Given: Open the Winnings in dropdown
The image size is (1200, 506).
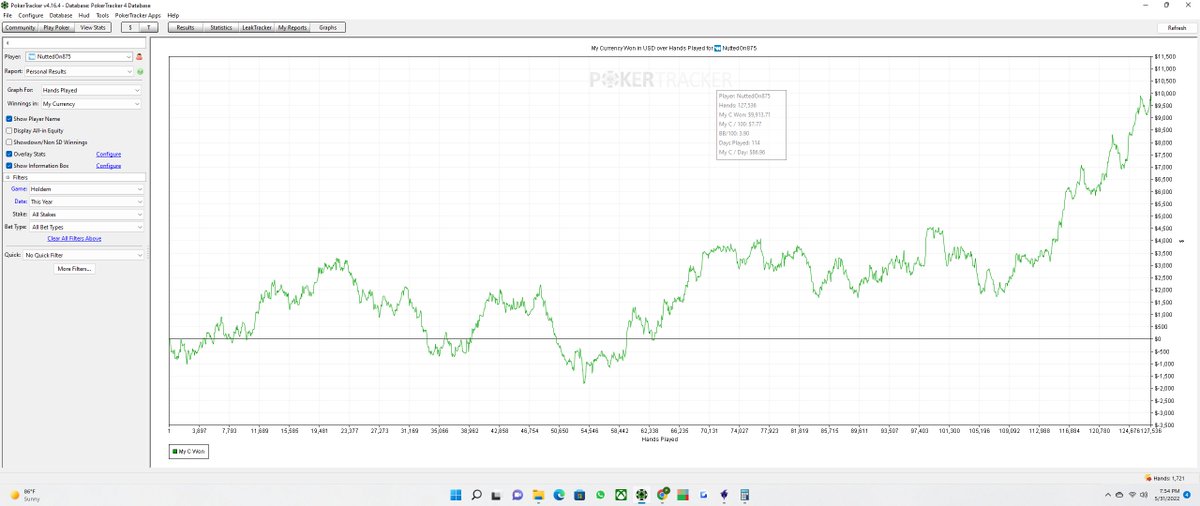Looking at the screenshot, I should coord(91,103).
